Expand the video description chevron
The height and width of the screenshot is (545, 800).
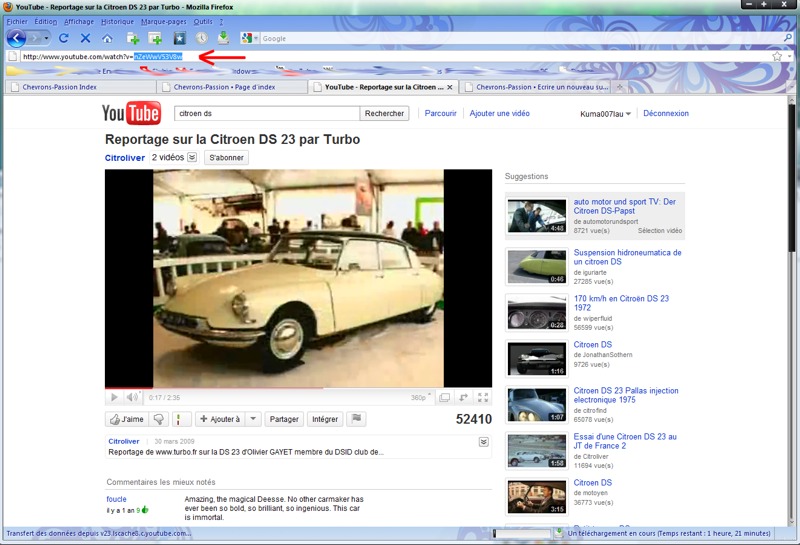pyautogui.click(x=484, y=442)
